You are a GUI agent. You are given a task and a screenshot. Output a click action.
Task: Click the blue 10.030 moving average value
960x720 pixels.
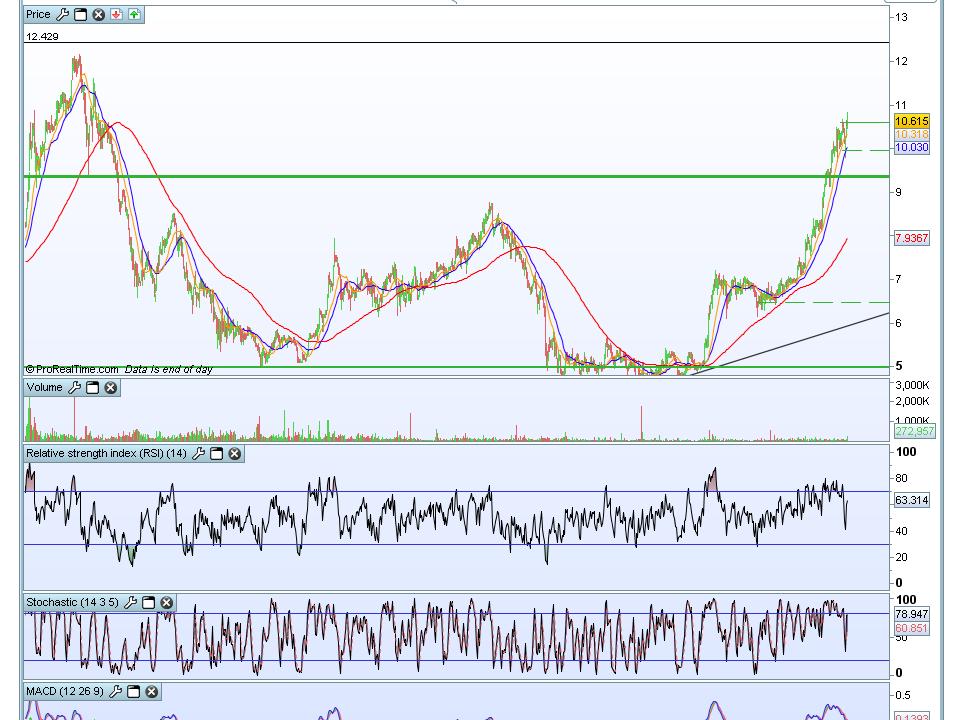(x=912, y=148)
